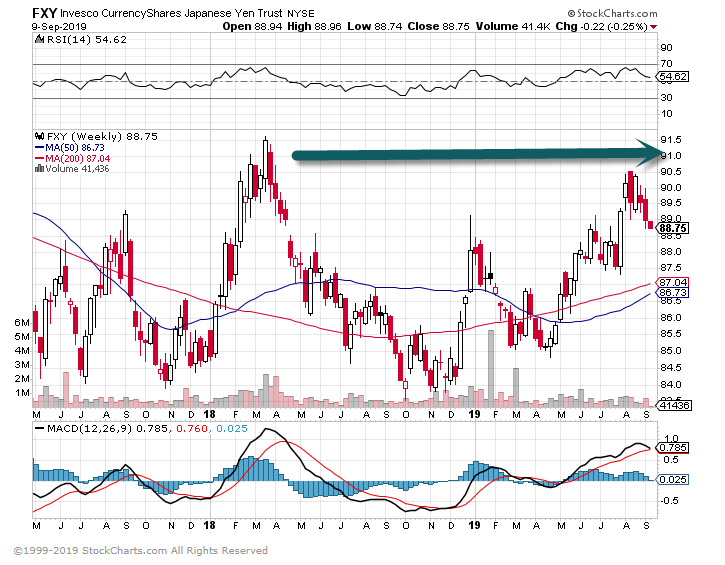This screenshot has height=565, width=725.
Task: Click the red down-triangle change indicator
Action: click(653, 27)
